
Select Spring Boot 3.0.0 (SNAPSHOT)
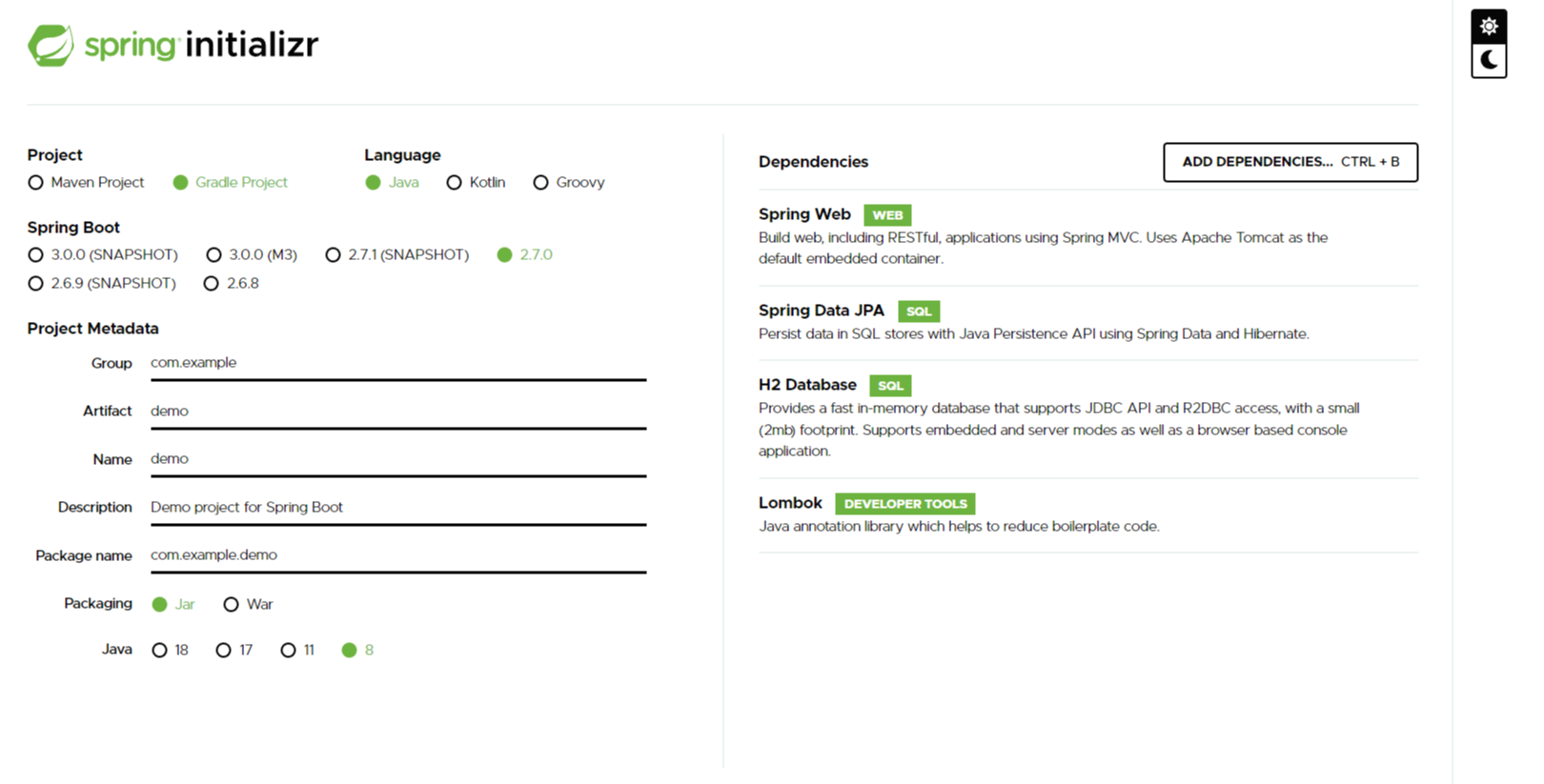coord(103,254)
